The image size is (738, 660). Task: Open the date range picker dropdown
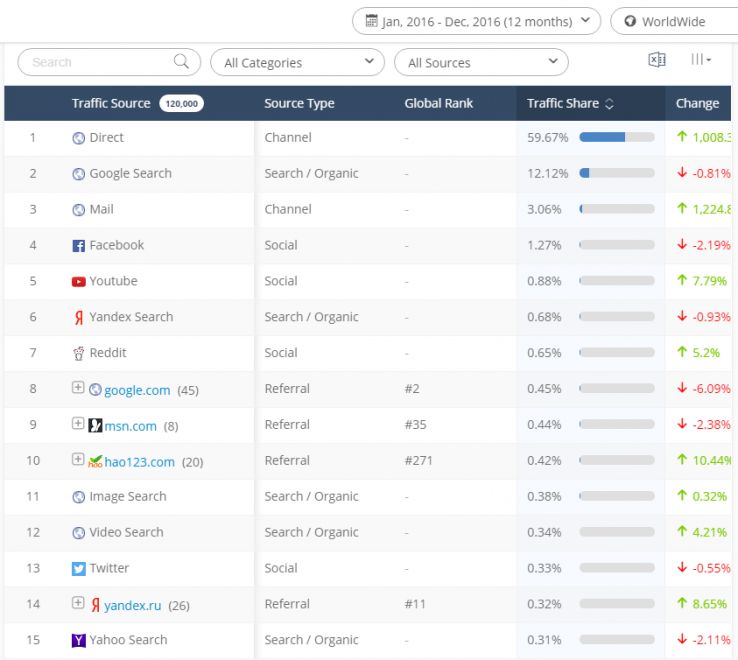(x=476, y=21)
